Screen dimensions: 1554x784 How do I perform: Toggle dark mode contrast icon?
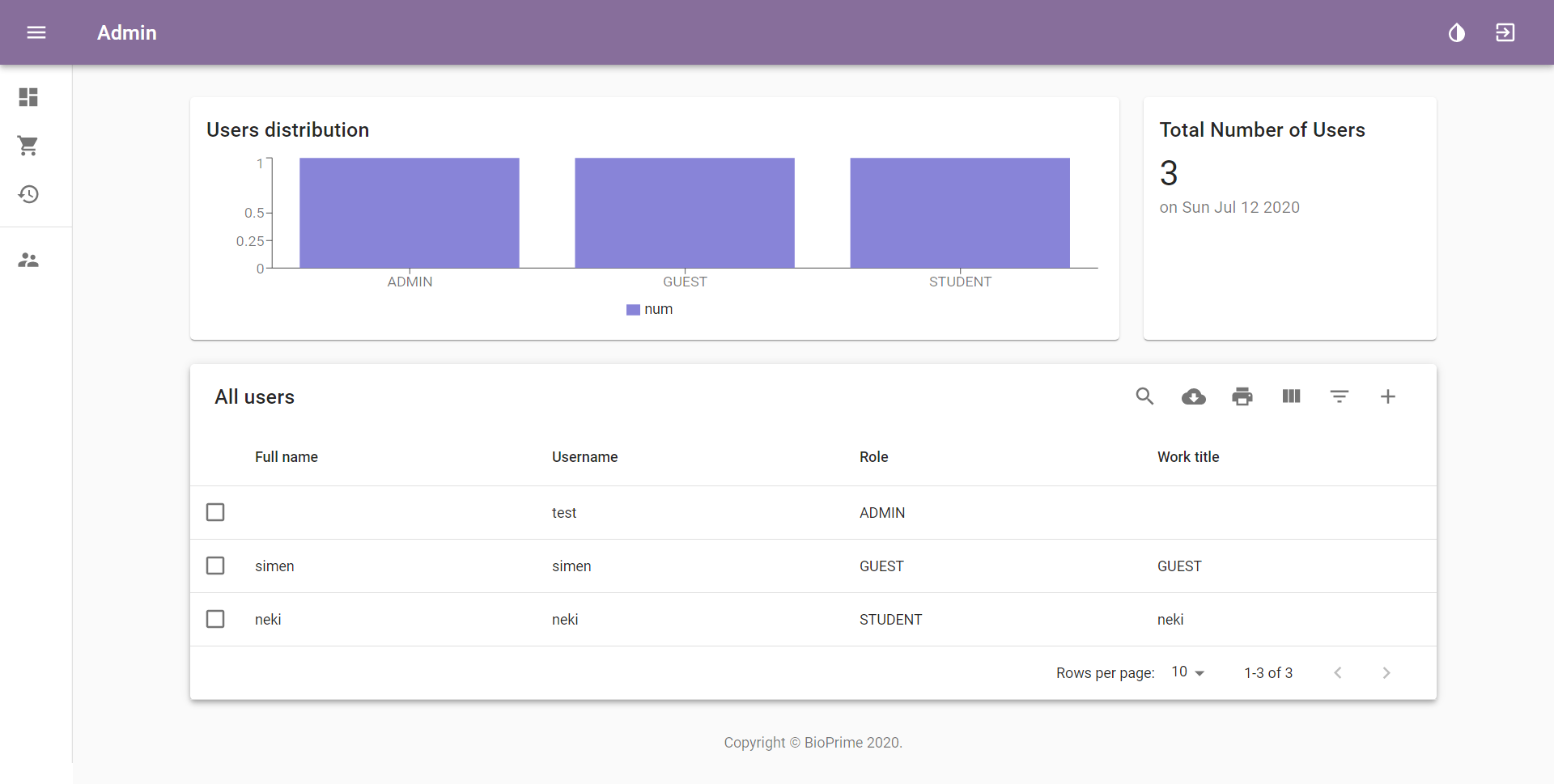pyautogui.click(x=1457, y=32)
